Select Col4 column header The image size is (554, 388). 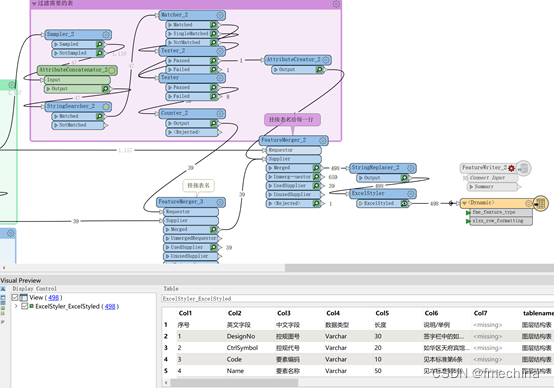click(333, 313)
